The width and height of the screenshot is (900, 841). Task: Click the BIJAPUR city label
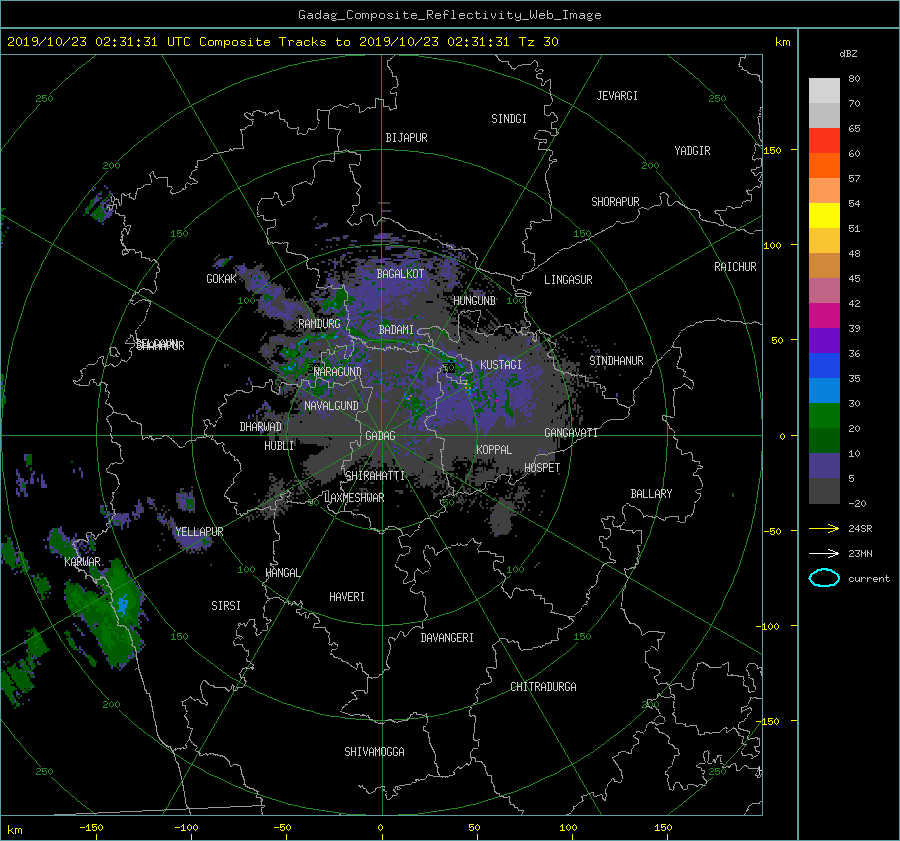click(x=406, y=138)
